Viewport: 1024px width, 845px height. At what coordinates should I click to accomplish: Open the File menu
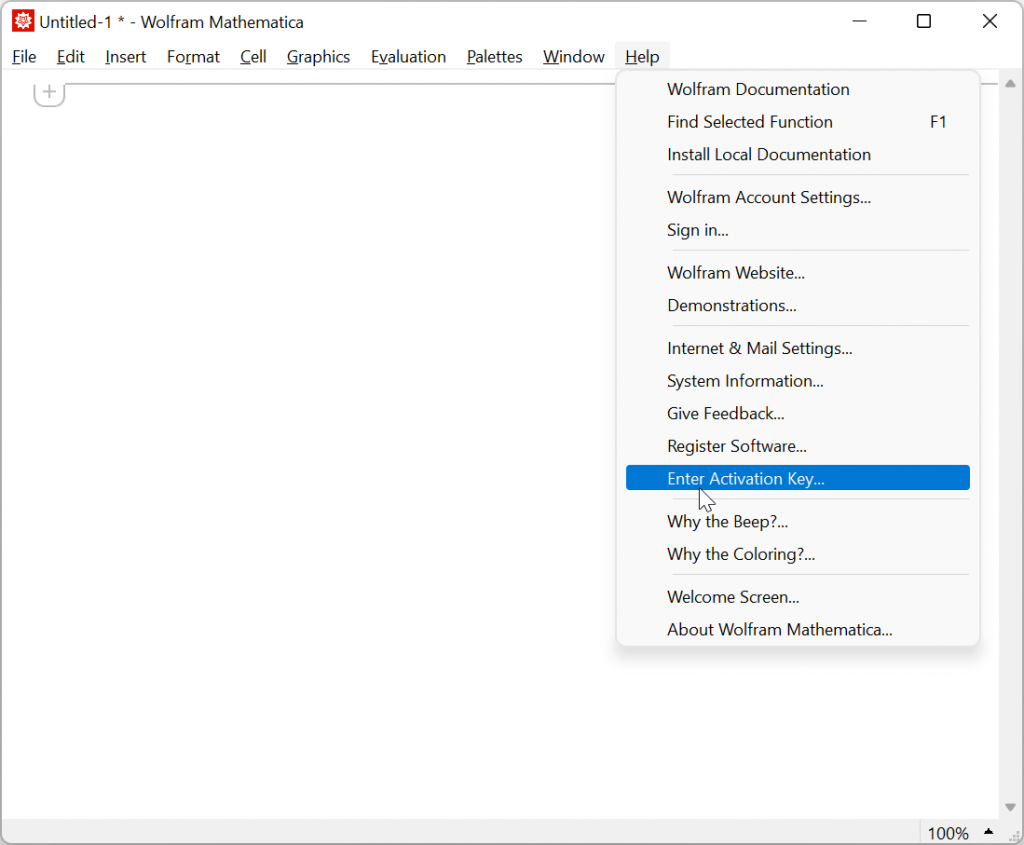(x=23, y=57)
